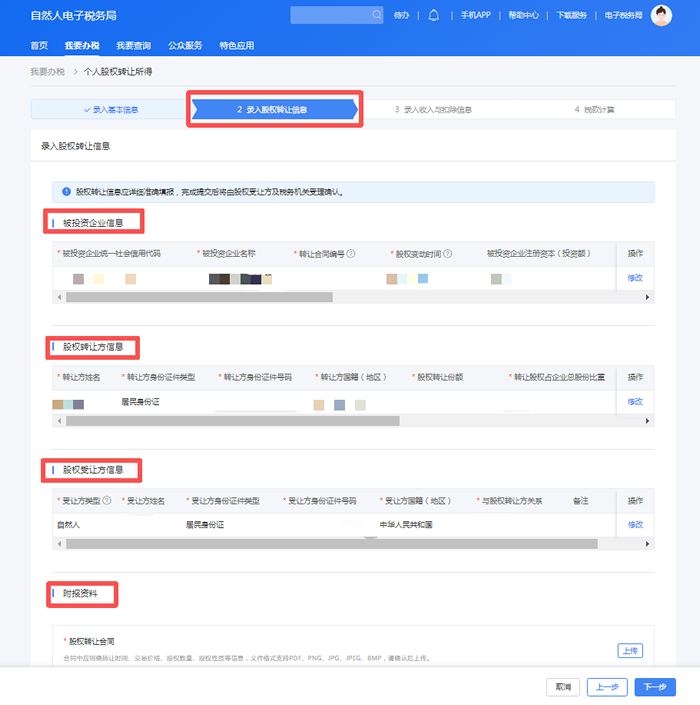Click help icon beside 转让合同编号
The image size is (700, 705).
coord(351,253)
